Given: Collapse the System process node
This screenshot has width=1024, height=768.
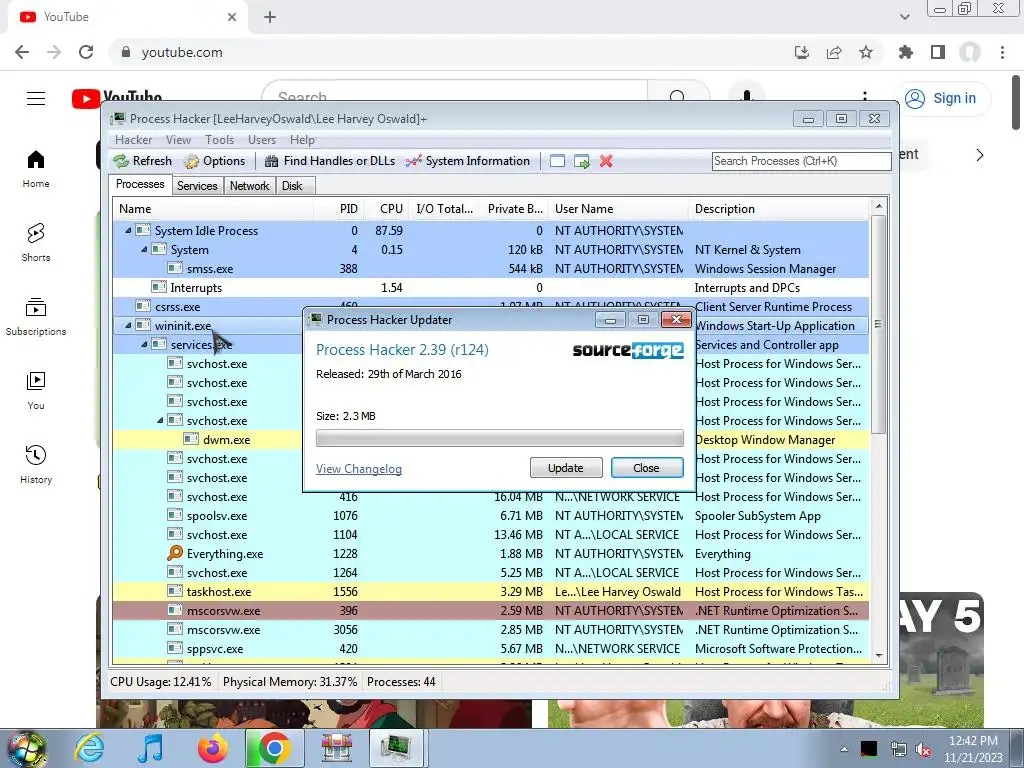Looking at the screenshot, I should [144, 249].
